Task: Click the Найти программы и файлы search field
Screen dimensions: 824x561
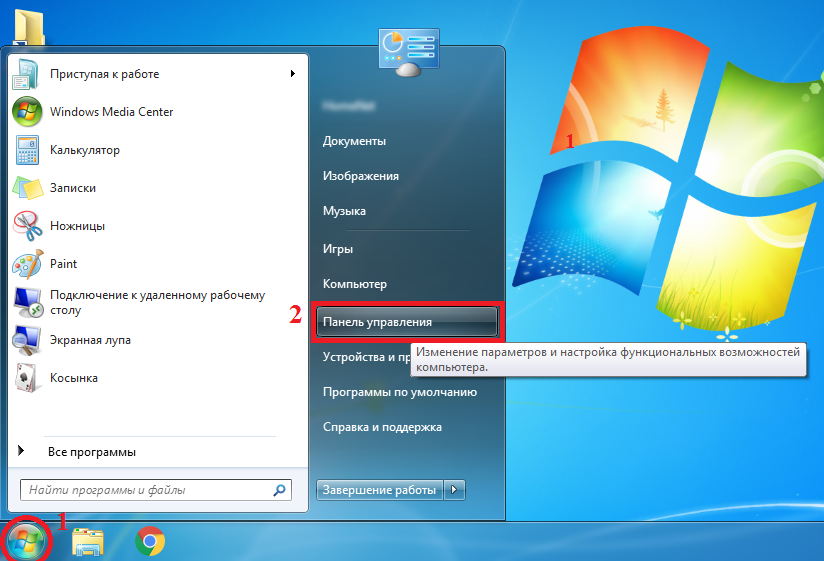Action: pyautogui.click(x=147, y=491)
